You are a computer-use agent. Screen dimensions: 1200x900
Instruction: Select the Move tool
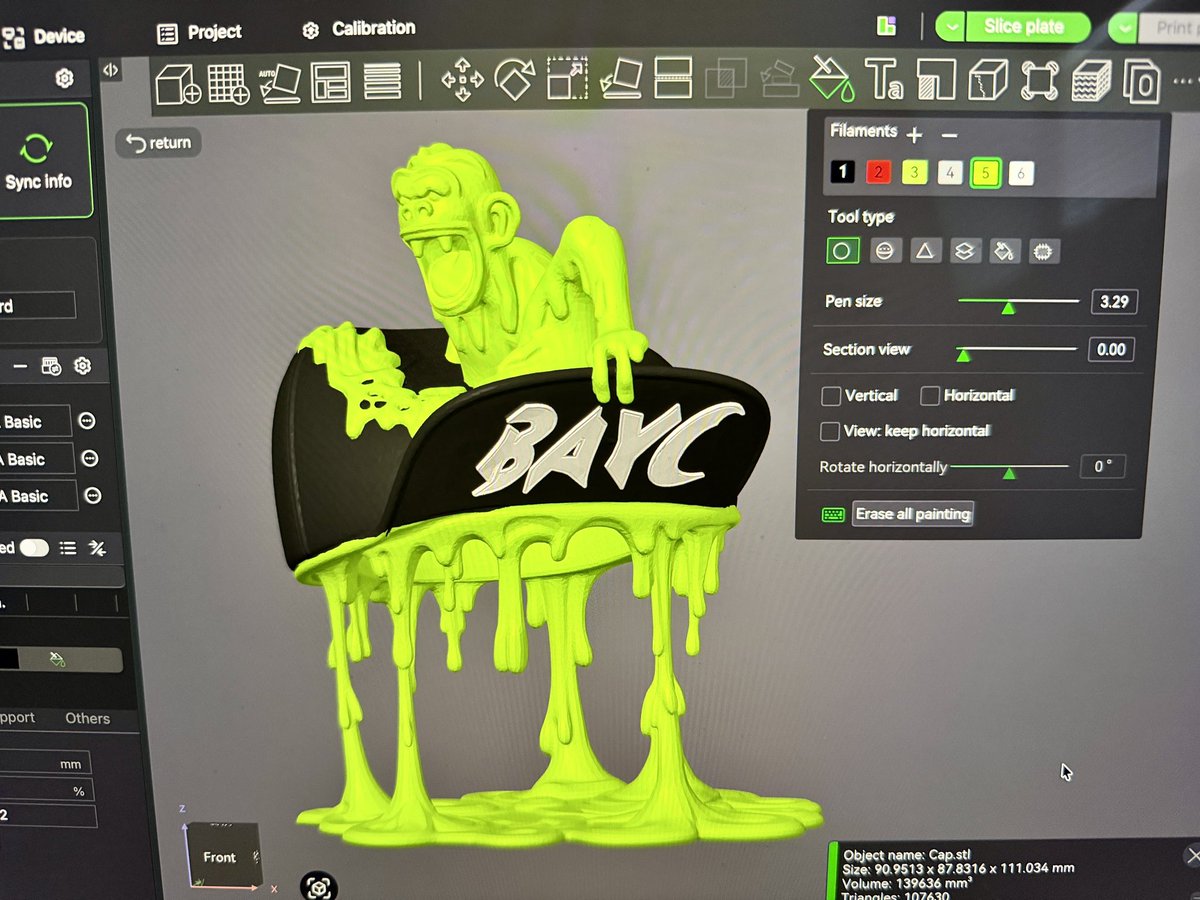(463, 78)
